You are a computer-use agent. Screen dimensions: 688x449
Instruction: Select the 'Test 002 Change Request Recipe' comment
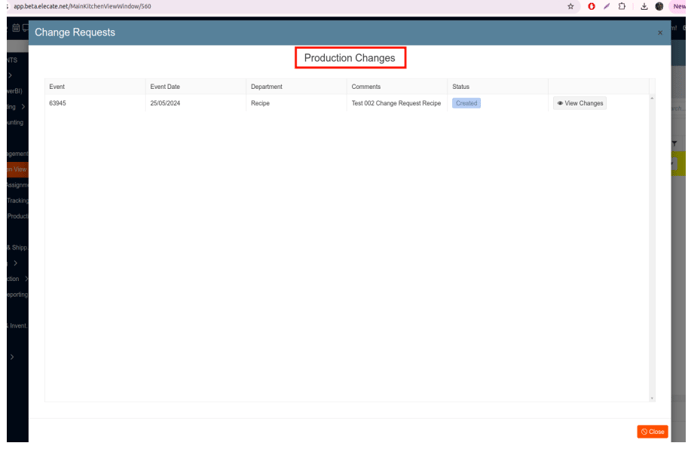pyautogui.click(x=396, y=103)
